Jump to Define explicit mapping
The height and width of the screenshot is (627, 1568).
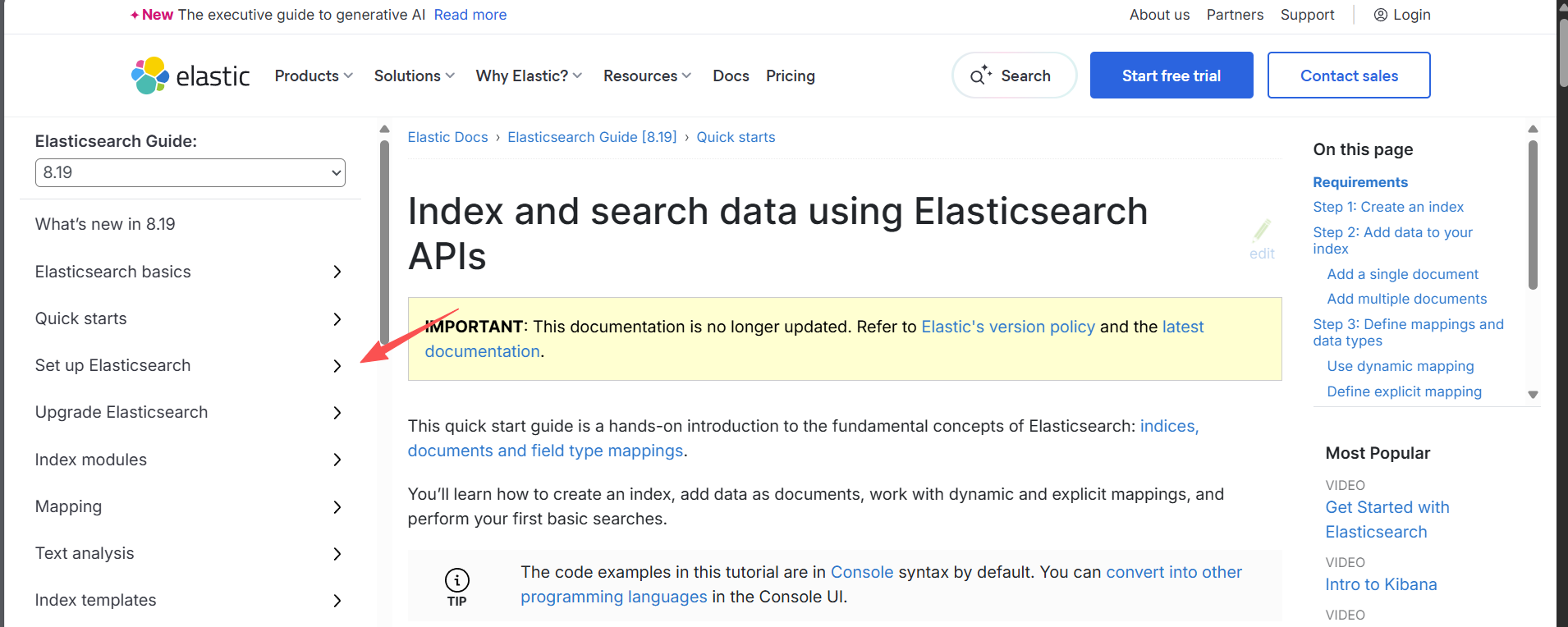[1404, 391]
